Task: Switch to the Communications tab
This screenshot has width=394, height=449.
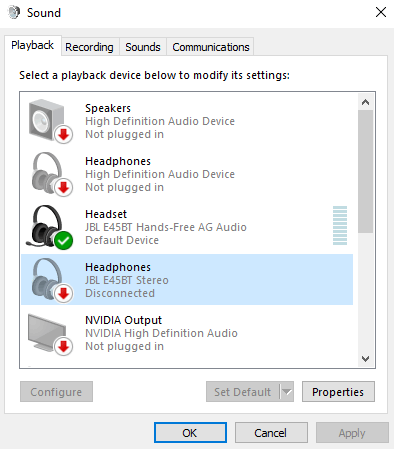Action: (x=211, y=47)
